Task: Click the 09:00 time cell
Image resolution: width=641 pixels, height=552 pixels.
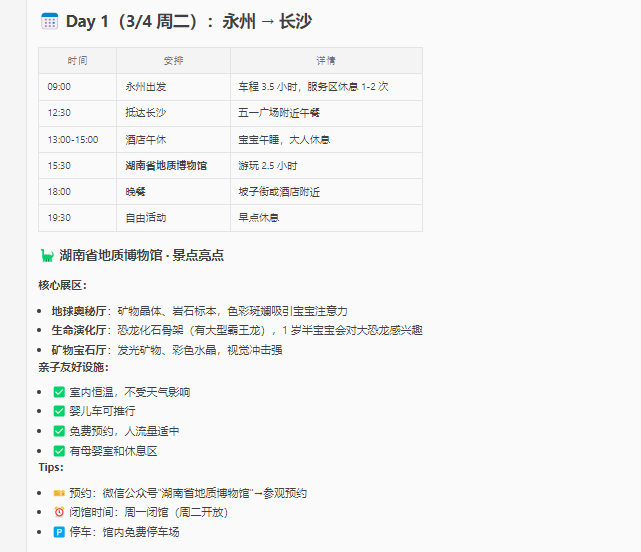Action: (x=58, y=87)
